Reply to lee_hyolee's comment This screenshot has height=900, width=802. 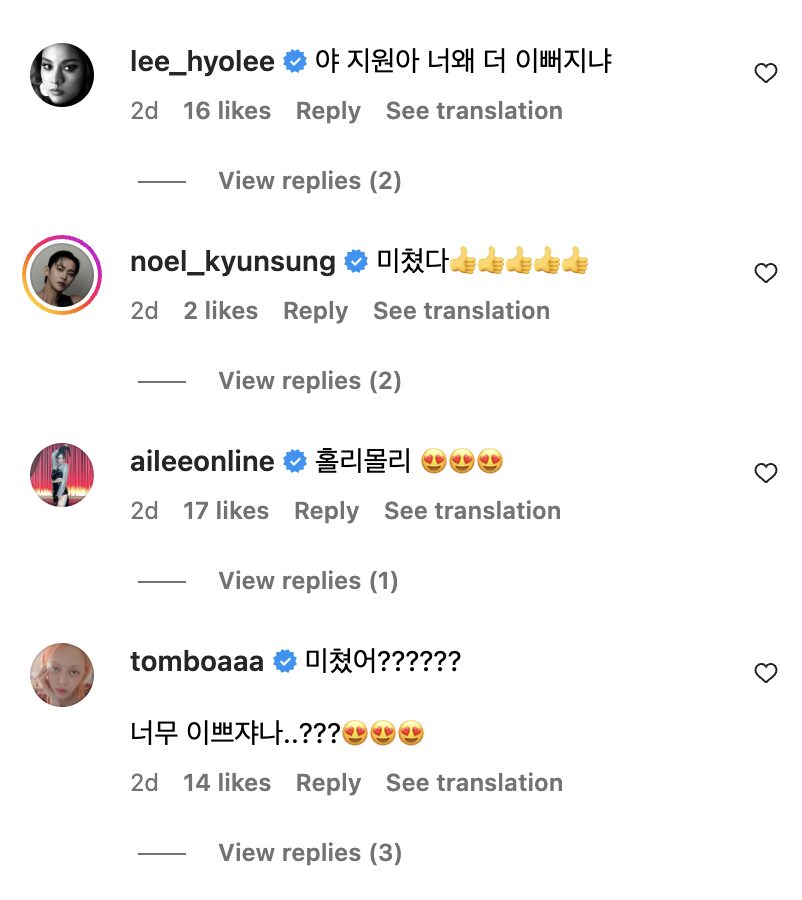coord(328,111)
